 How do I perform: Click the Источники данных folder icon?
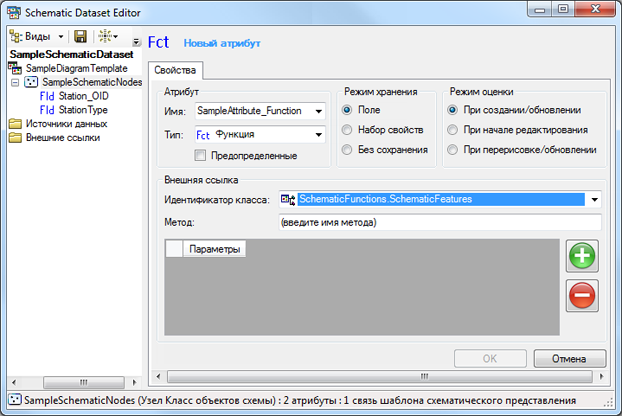tap(15, 124)
